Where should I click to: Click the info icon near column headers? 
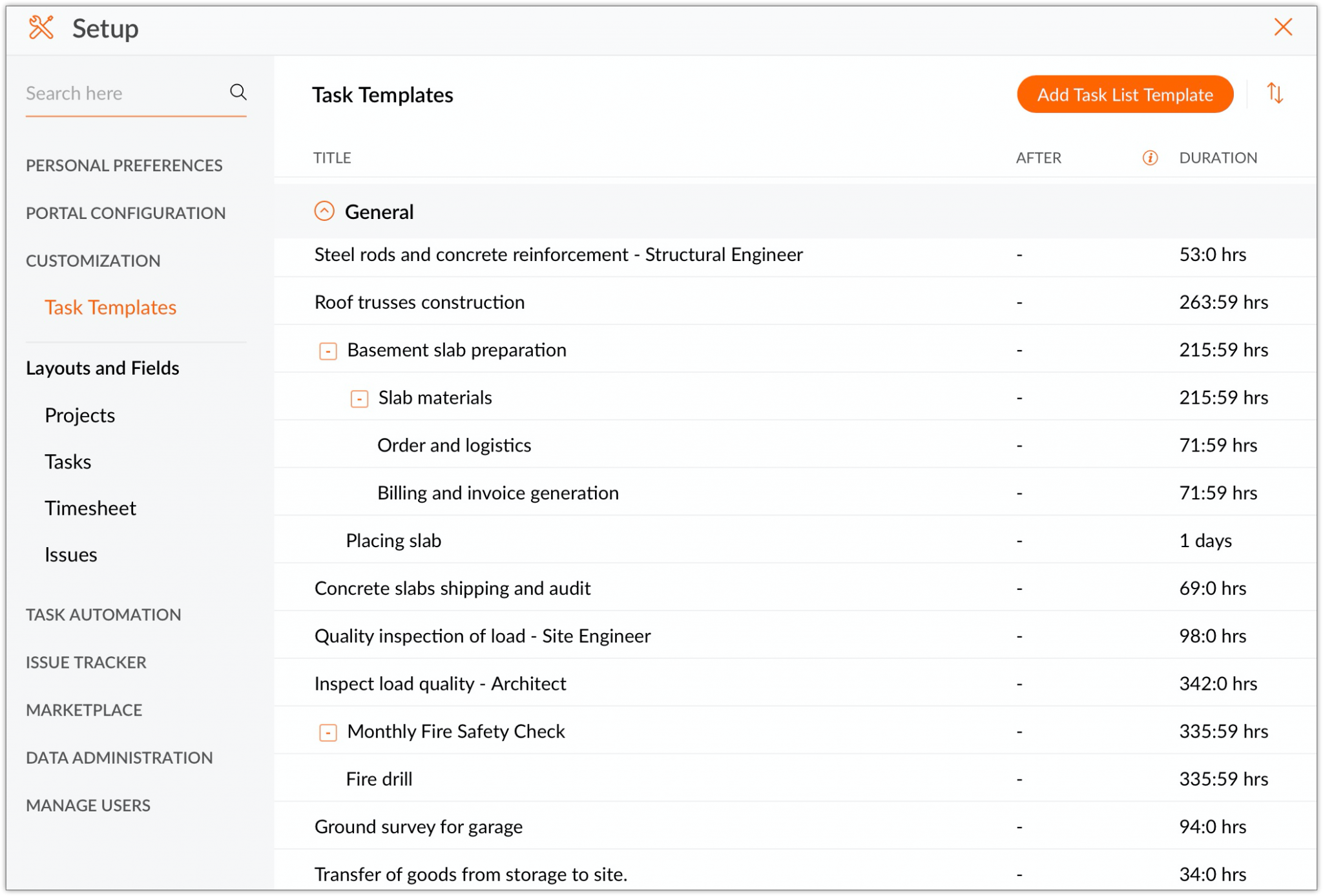point(1150,157)
